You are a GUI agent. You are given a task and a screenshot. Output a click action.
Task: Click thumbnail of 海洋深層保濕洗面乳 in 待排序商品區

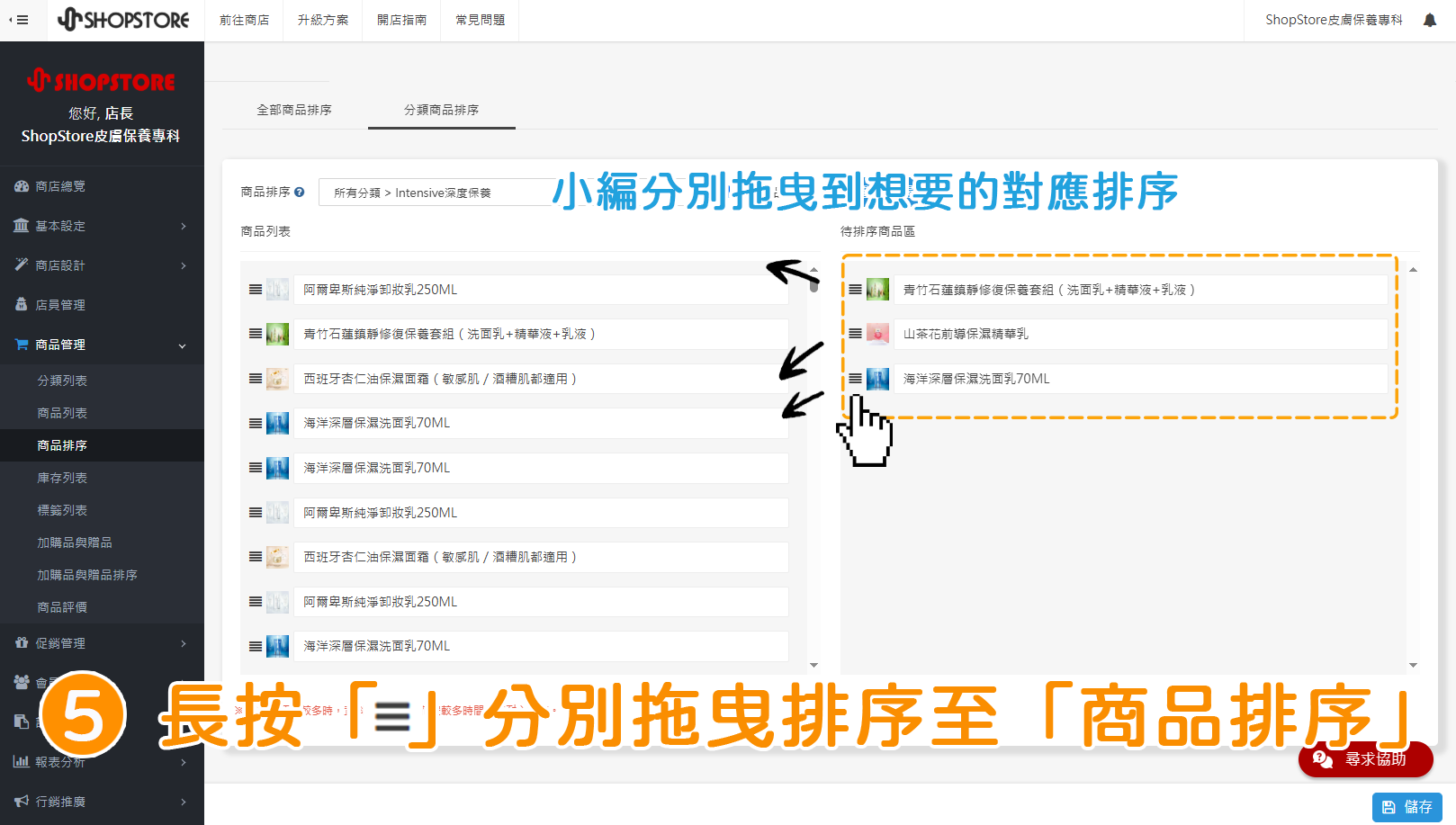click(877, 379)
